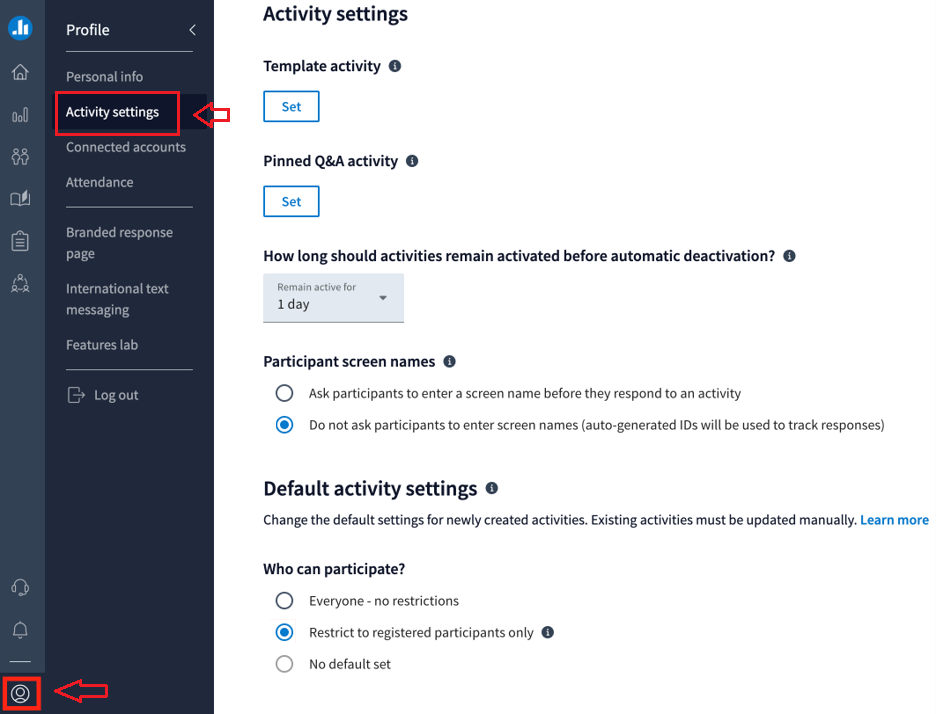Select Activity settings in Profile menu
The image size is (936, 714).
112,112
